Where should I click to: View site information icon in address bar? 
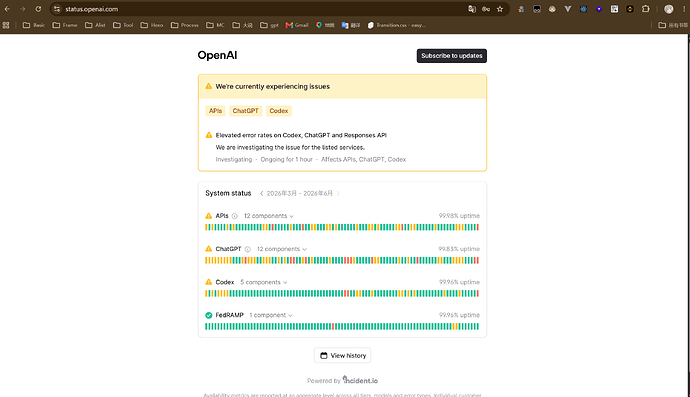pyautogui.click(x=57, y=9)
